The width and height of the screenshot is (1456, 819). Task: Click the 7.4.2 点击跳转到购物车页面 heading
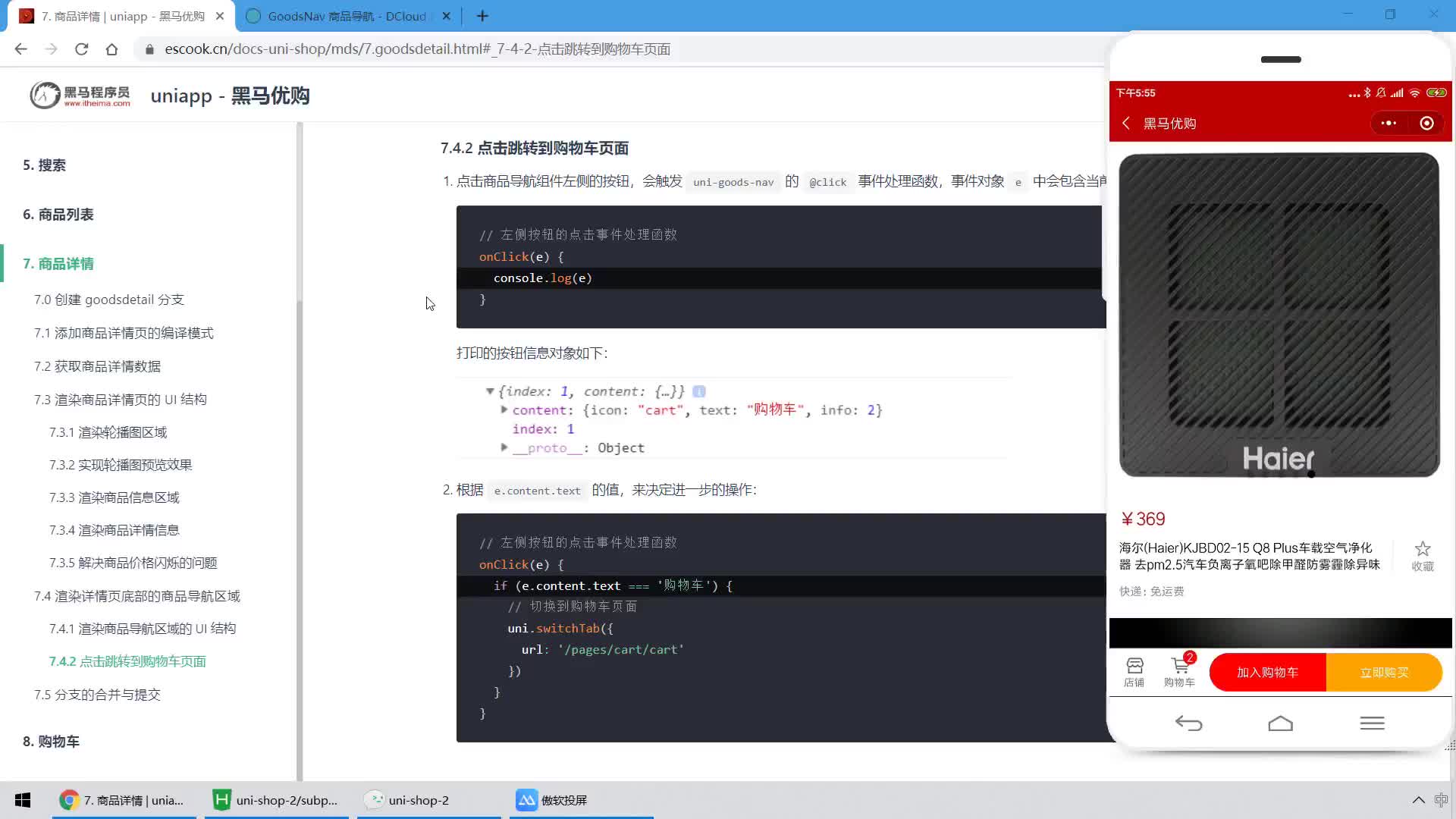[535, 148]
